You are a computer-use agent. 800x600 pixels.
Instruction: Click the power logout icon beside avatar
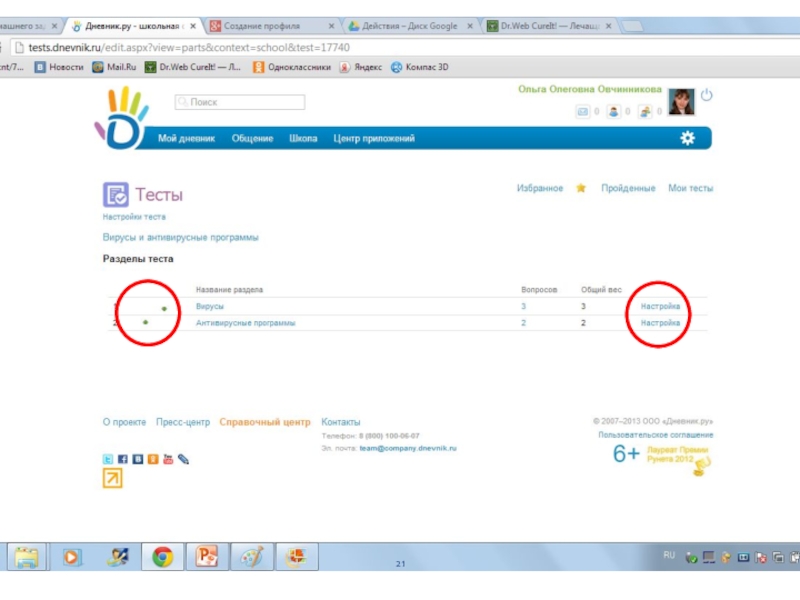pyautogui.click(x=706, y=95)
